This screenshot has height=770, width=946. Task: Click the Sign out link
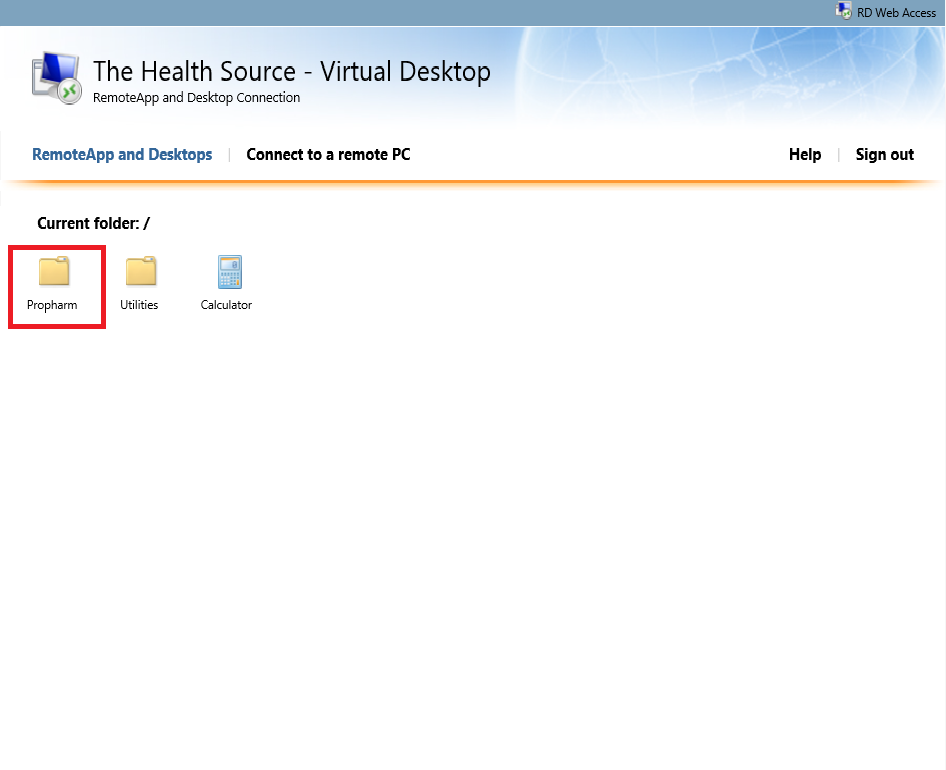point(884,154)
